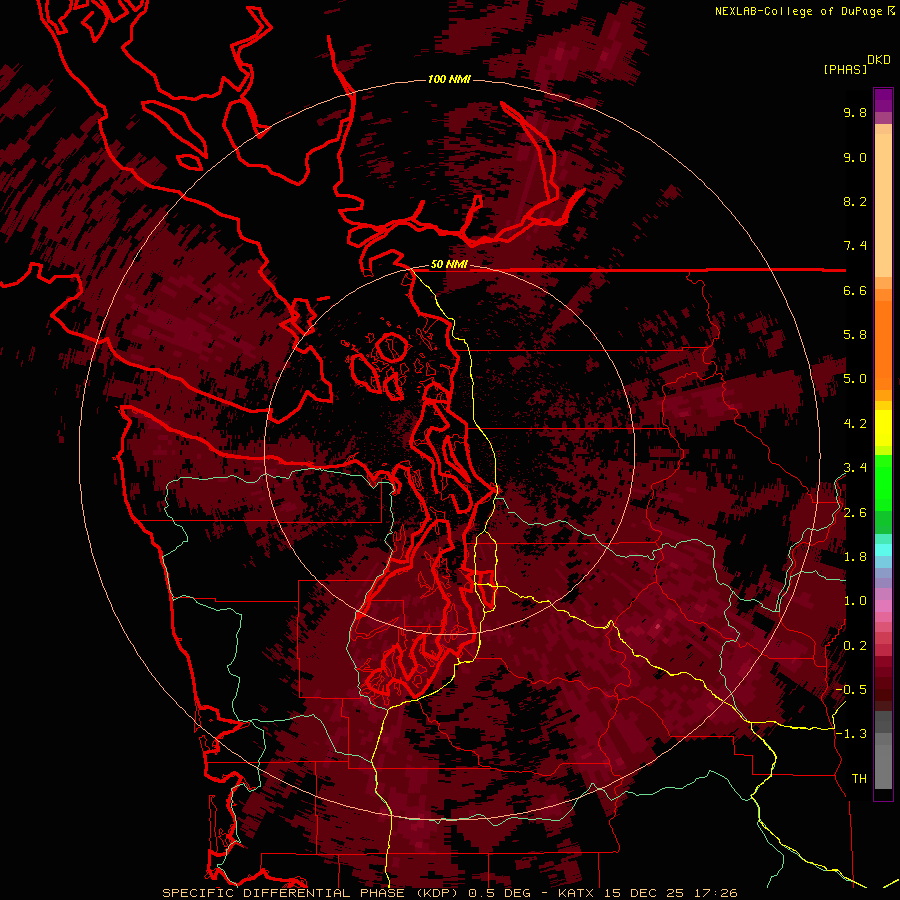Click the 7.4 value on color scale

tap(855, 246)
